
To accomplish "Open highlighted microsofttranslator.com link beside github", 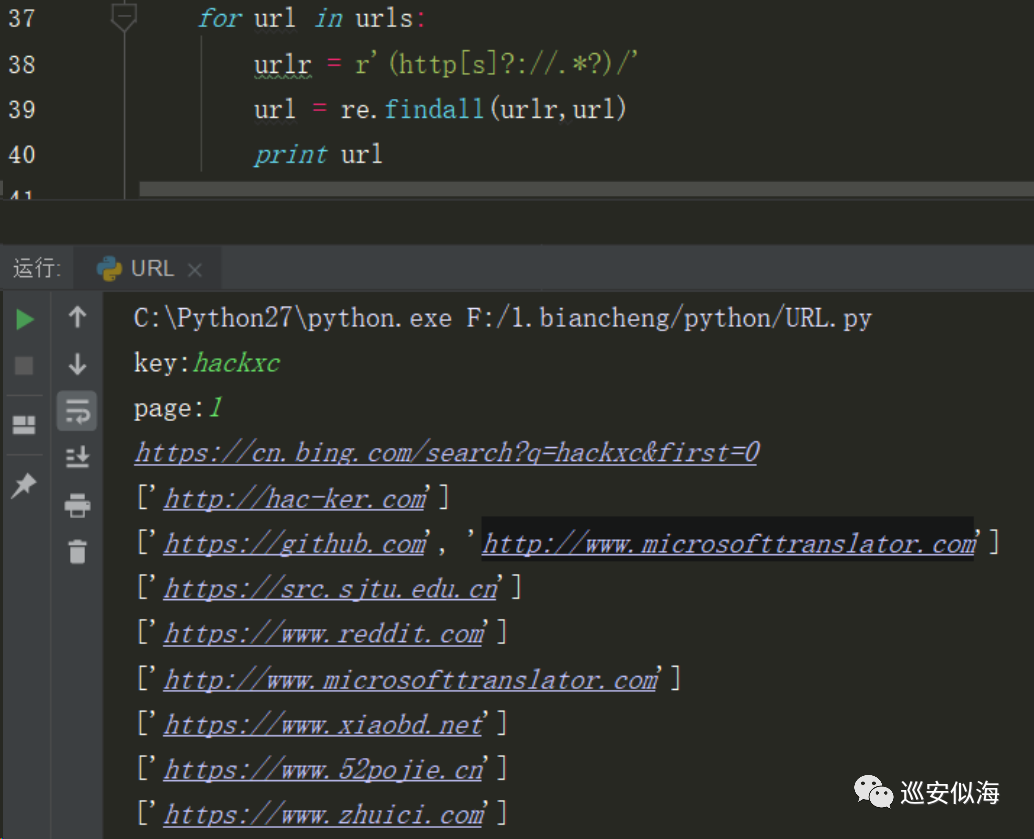I will point(728,544).
